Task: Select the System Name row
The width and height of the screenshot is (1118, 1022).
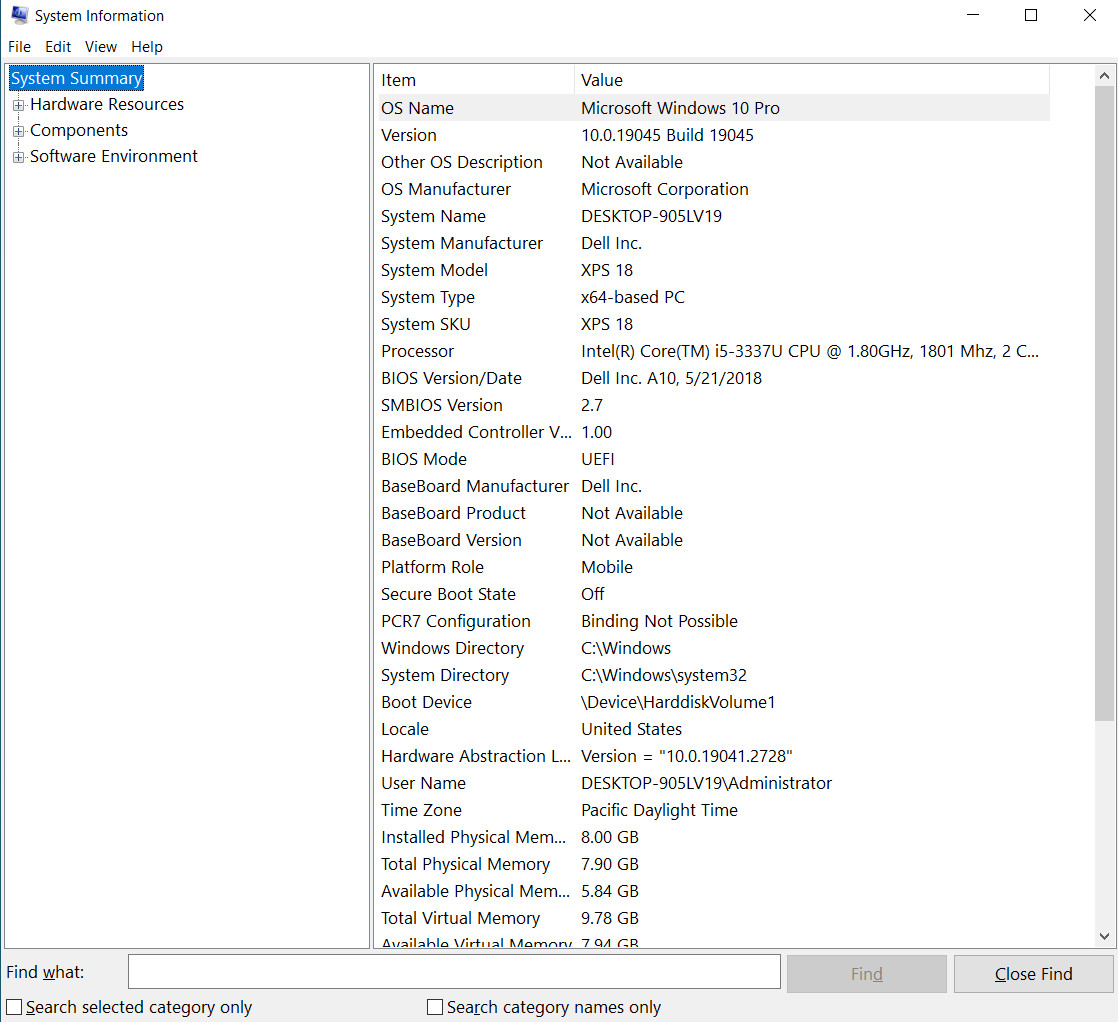Action: click(x=714, y=217)
